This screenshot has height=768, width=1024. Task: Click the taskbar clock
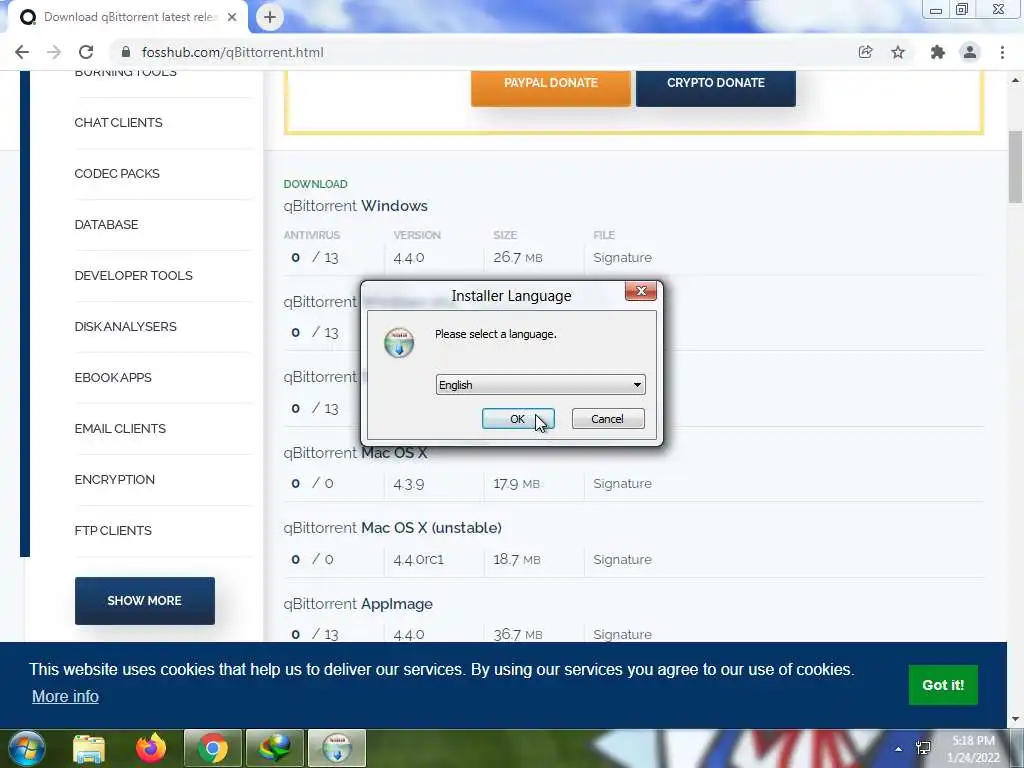point(973,749)
